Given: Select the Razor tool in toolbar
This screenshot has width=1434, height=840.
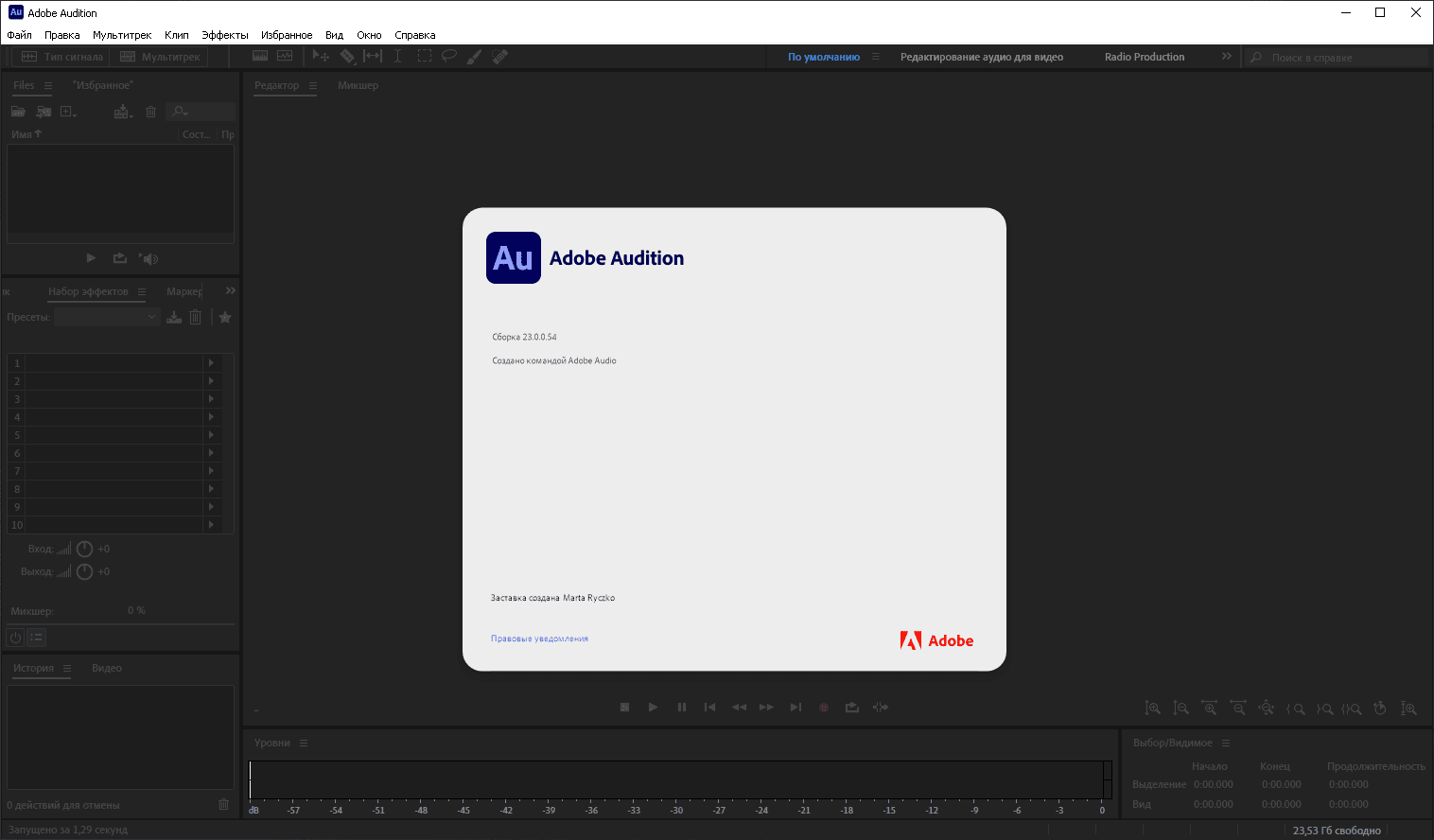Looking at the screenshot, I should [347, 57].
